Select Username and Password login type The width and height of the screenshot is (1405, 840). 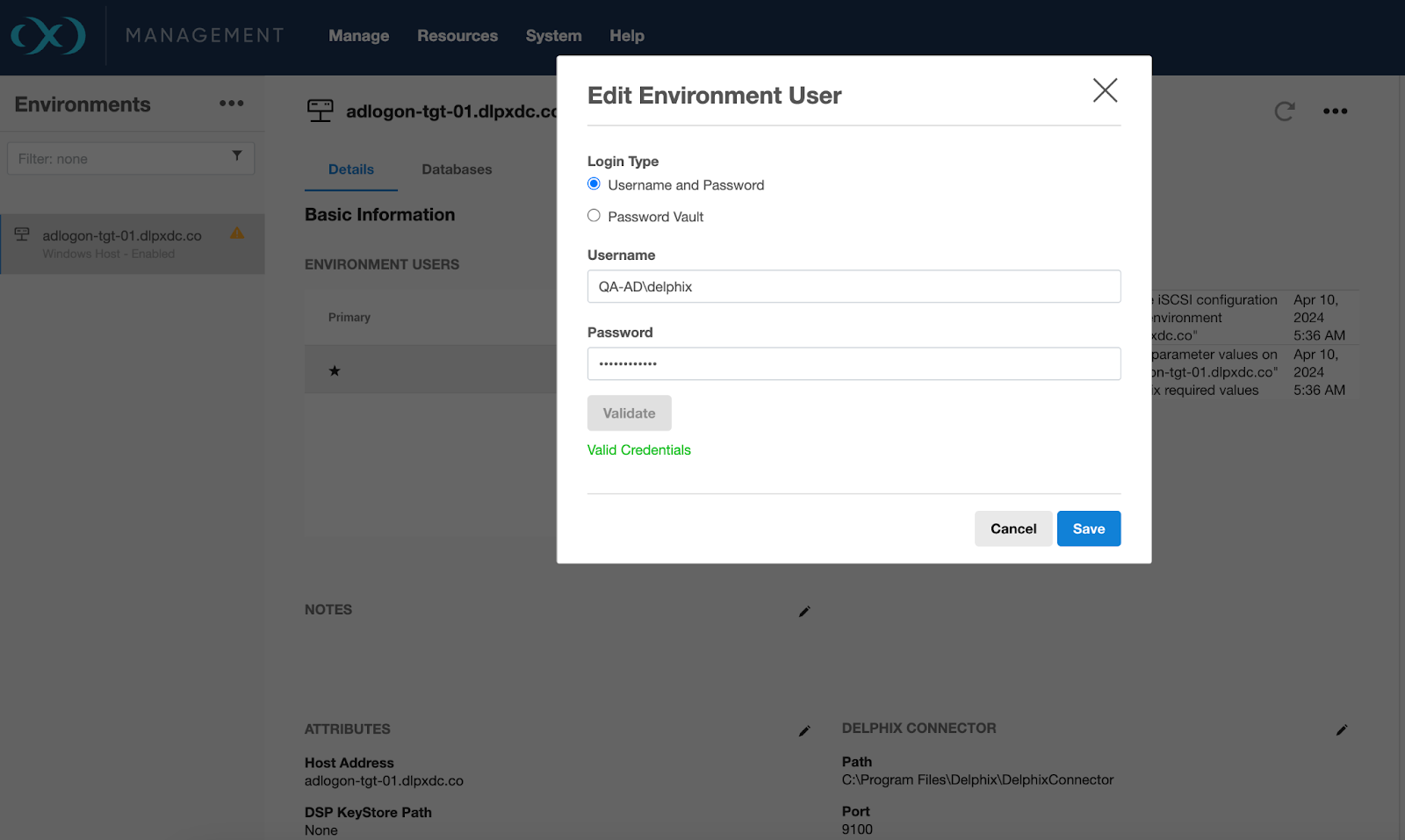[x=594, y=184]
